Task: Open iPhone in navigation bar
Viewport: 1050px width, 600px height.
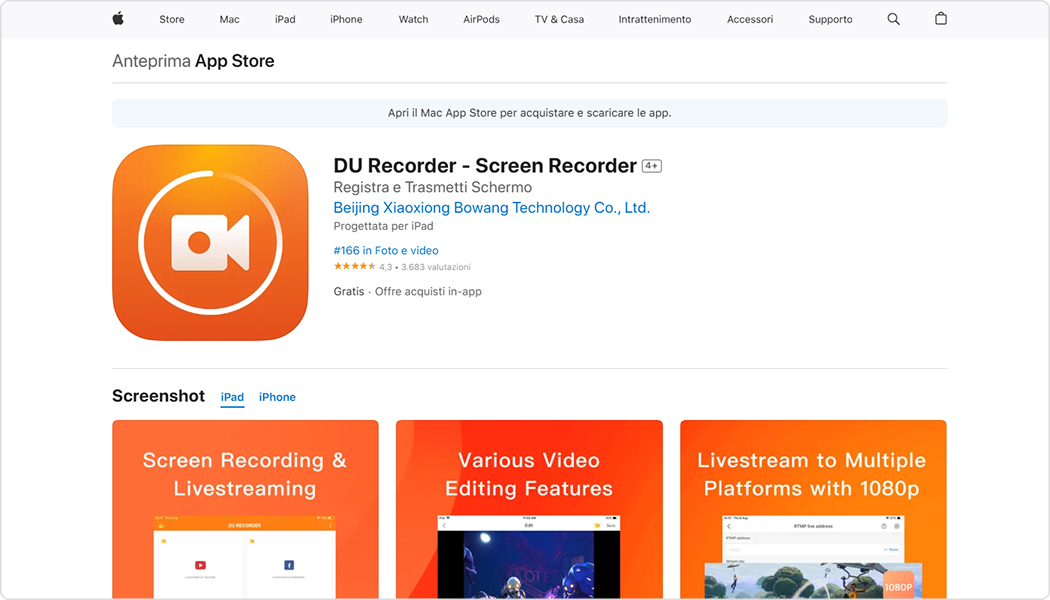Action: coord(346,19)
